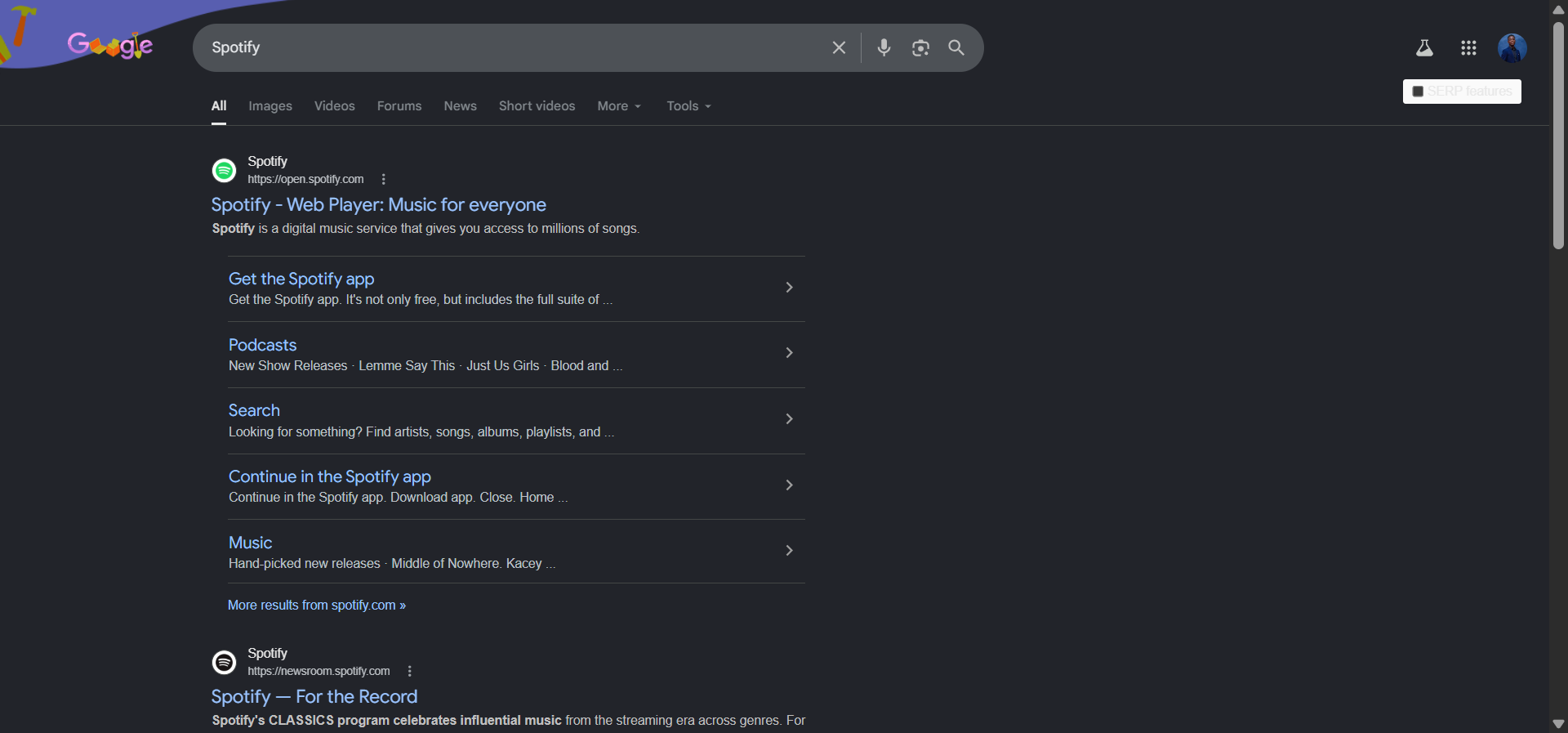Click the https://open.spotify.com URL text
This screenshot has width=1568, height=733.
pyautogui.click(x=305, y=179)
